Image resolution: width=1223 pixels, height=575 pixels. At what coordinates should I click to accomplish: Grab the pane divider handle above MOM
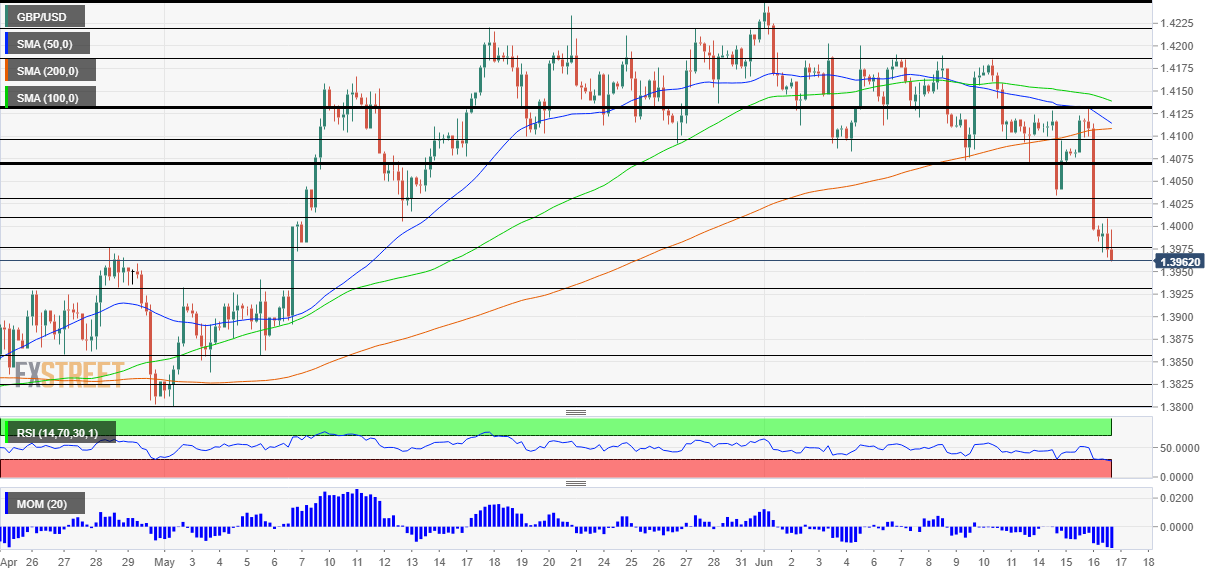(576, 484)
